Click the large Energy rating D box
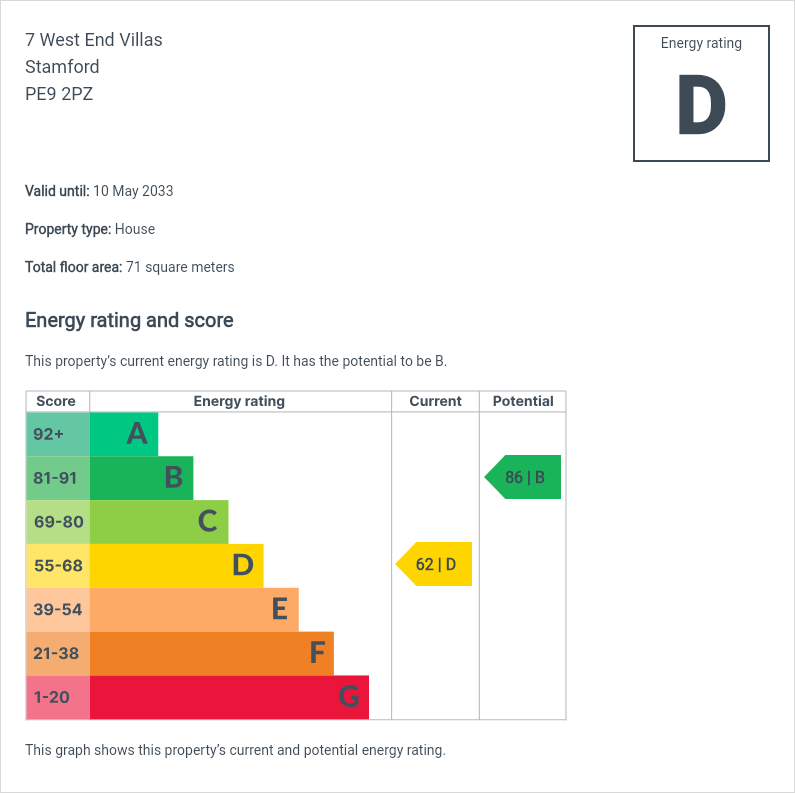Viewport: 795px width, 793px height. click(701, 94)
